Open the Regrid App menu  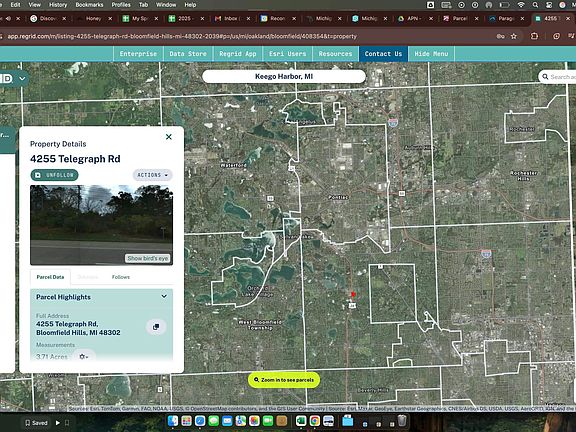[x=238, y=54]
